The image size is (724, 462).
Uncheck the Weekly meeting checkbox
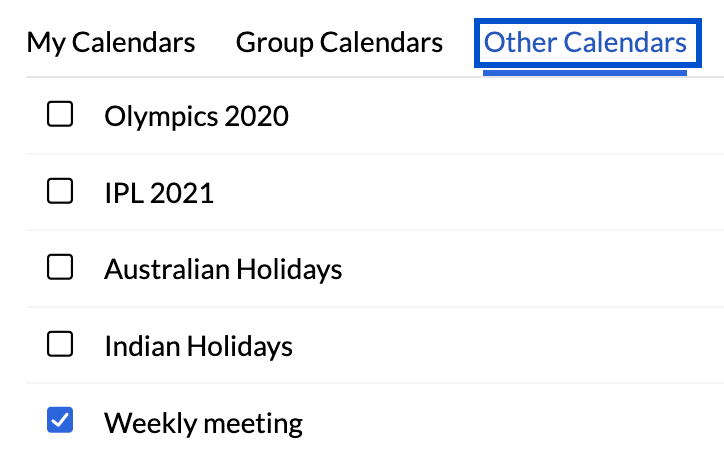click(61, 422)
